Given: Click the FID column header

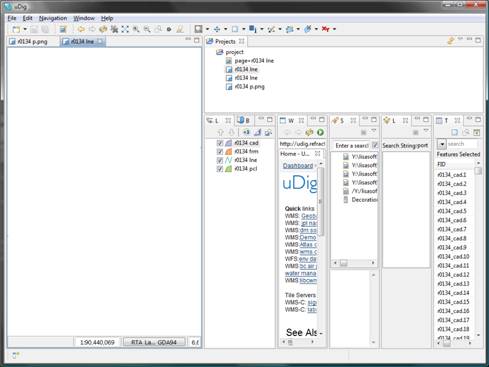Looking at the screenshot, I should point(455,164).
